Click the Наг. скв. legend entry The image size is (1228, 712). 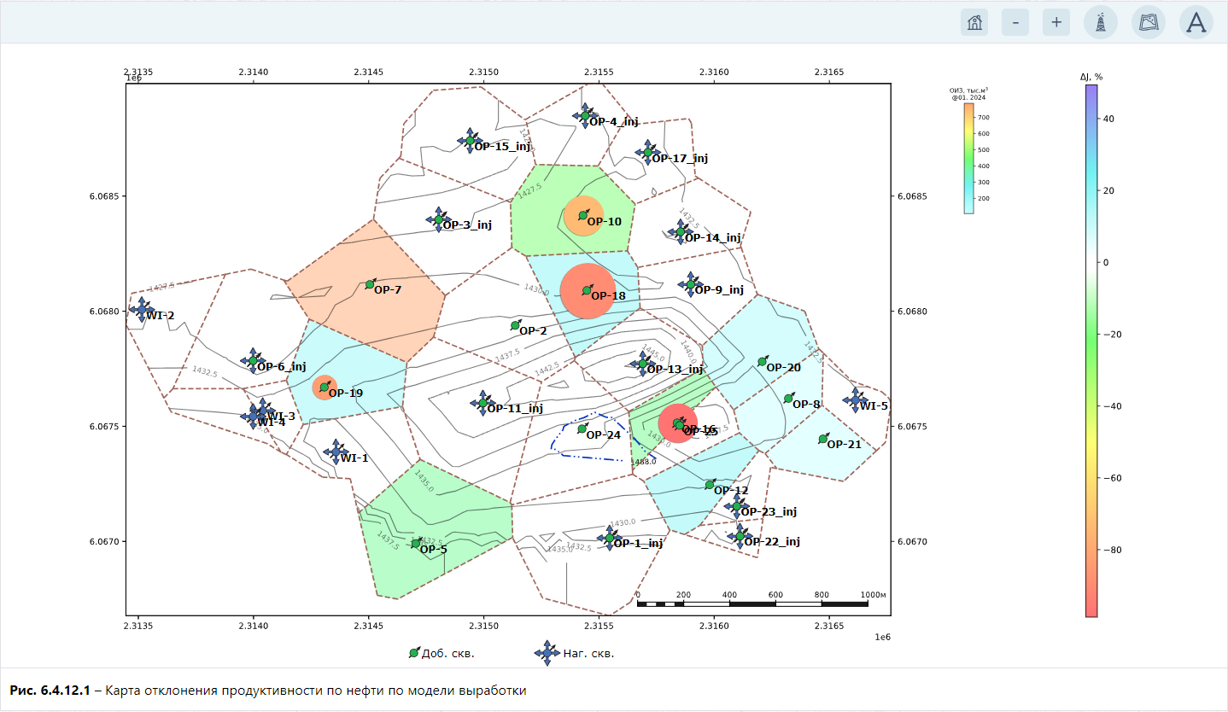click(574, 654)
